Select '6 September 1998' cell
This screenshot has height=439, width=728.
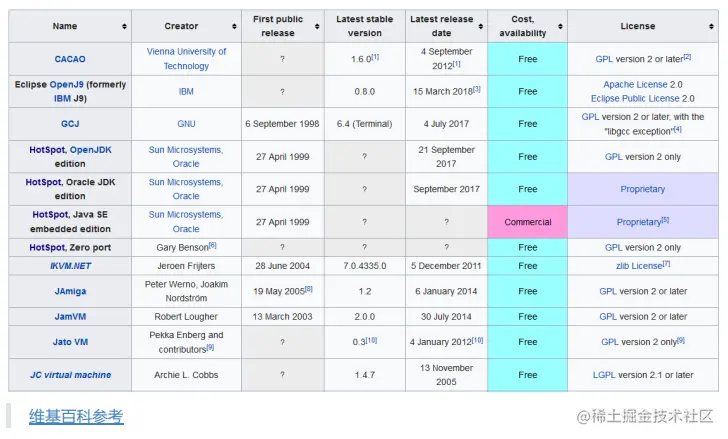pyautogui.click(x=282, y=124)
